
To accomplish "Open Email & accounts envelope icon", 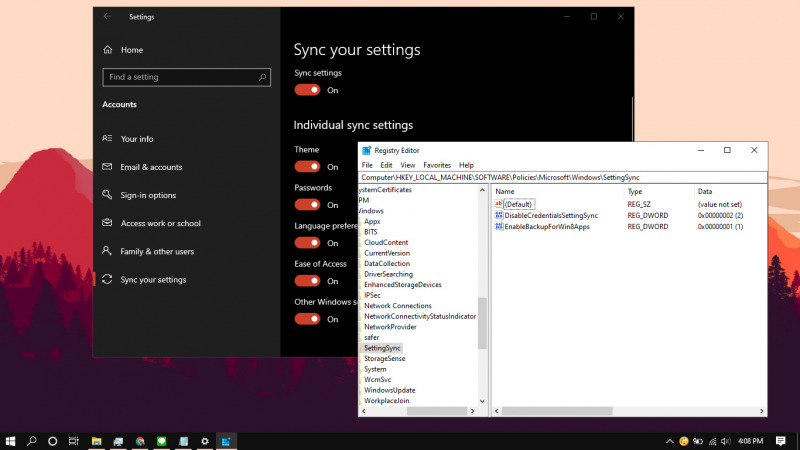I will (107, 167).
